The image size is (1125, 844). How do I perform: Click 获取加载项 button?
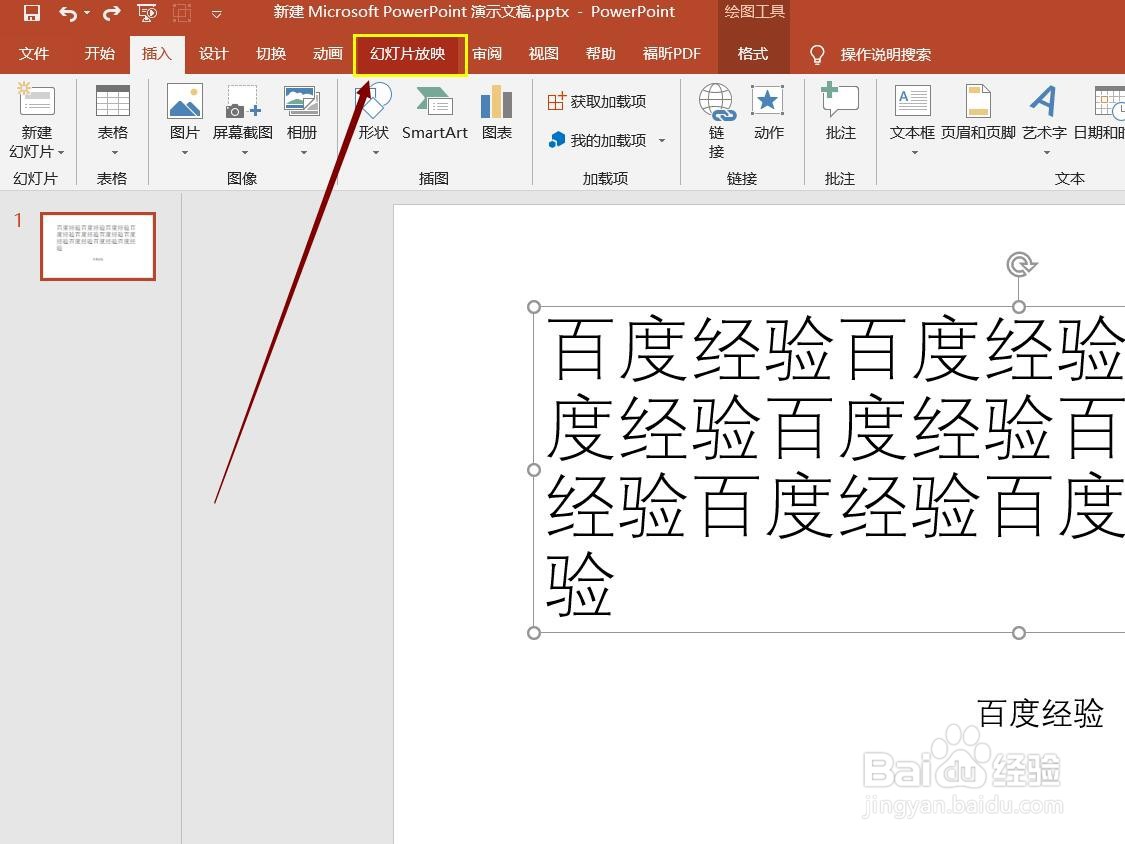click(x=597, y=101)
